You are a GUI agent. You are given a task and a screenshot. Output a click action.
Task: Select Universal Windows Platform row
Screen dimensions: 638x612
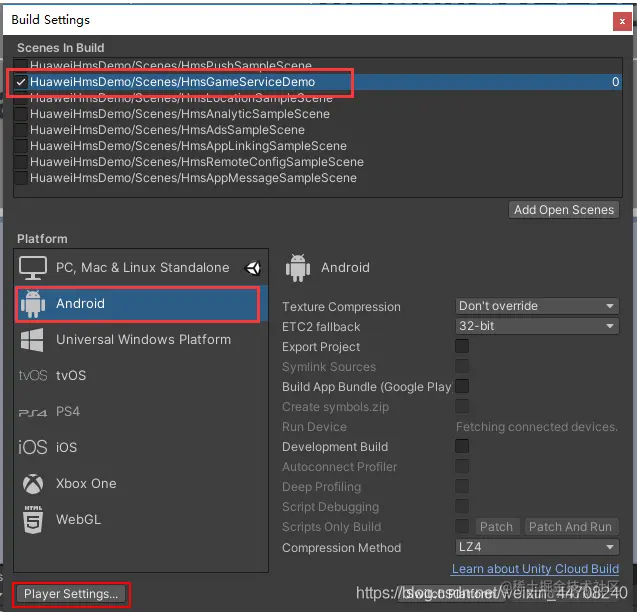141,340
